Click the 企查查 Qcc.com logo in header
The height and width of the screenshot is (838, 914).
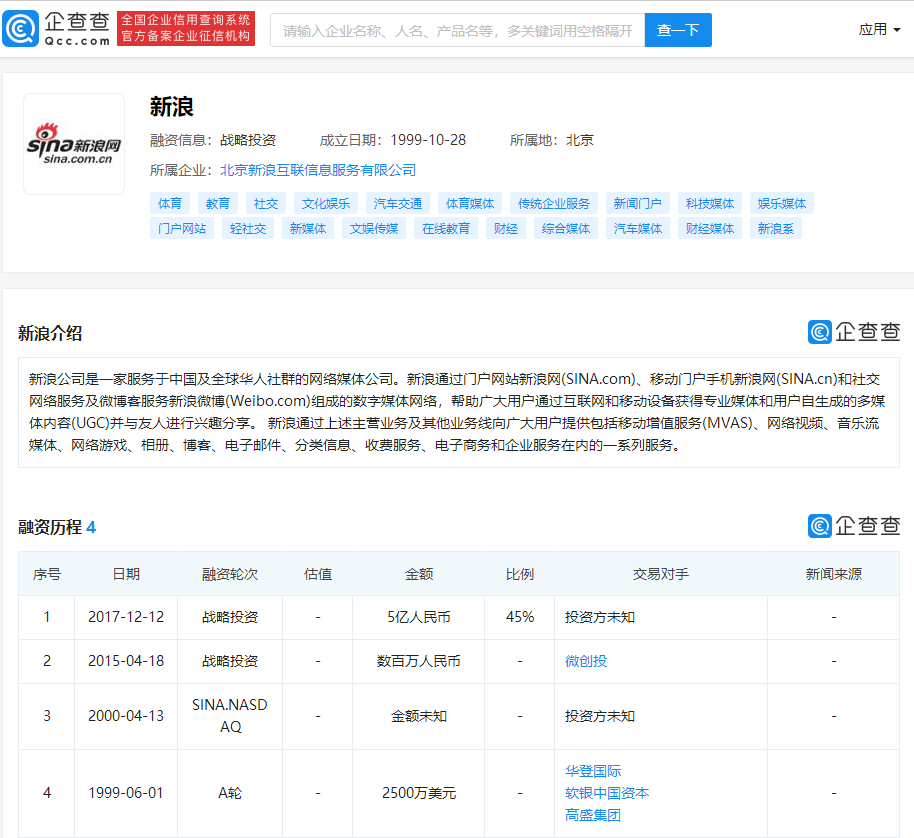click(x=56, y=29)
